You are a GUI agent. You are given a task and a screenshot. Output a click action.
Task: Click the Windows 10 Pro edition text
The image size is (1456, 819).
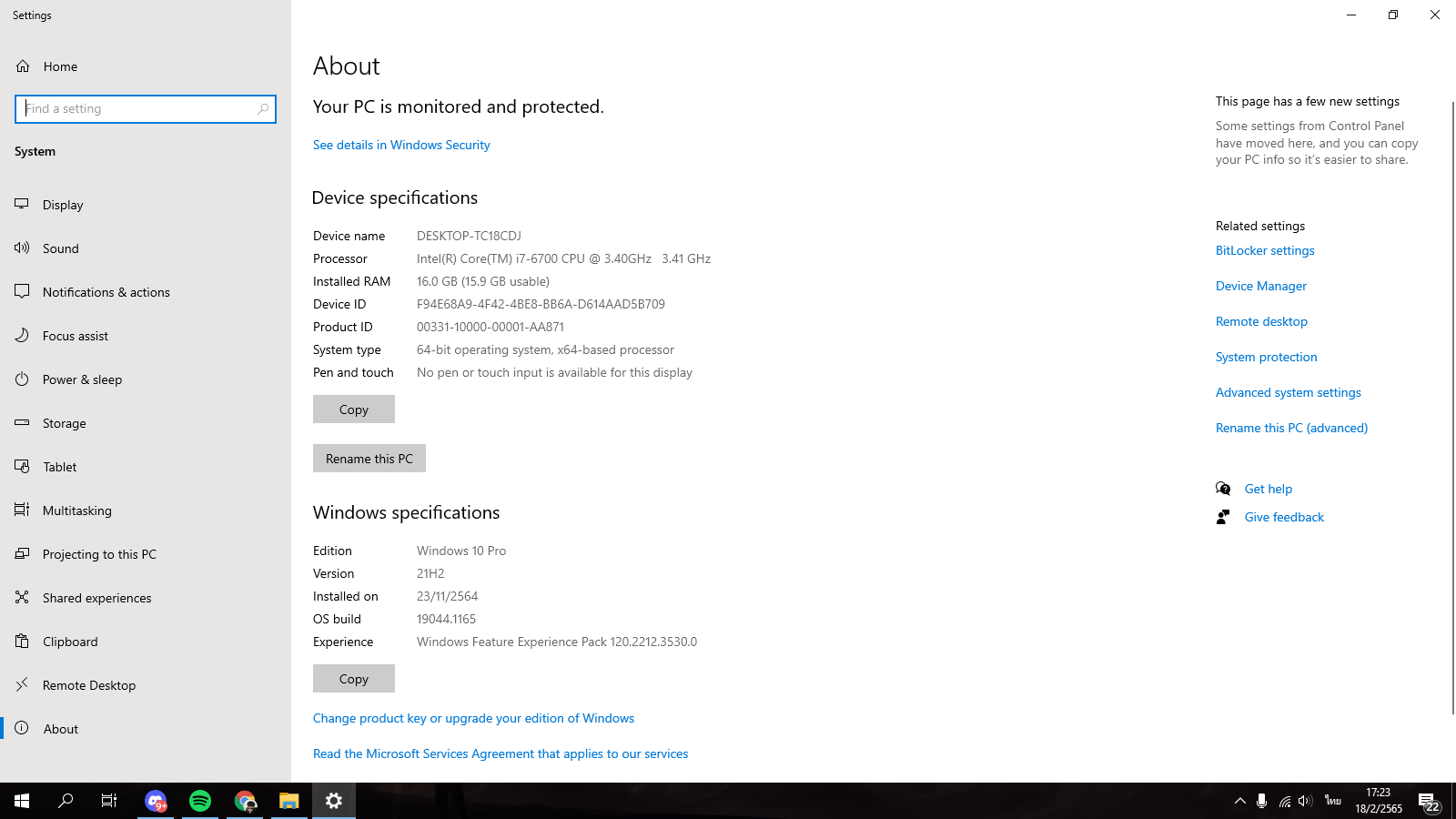(x=461, y=551)
